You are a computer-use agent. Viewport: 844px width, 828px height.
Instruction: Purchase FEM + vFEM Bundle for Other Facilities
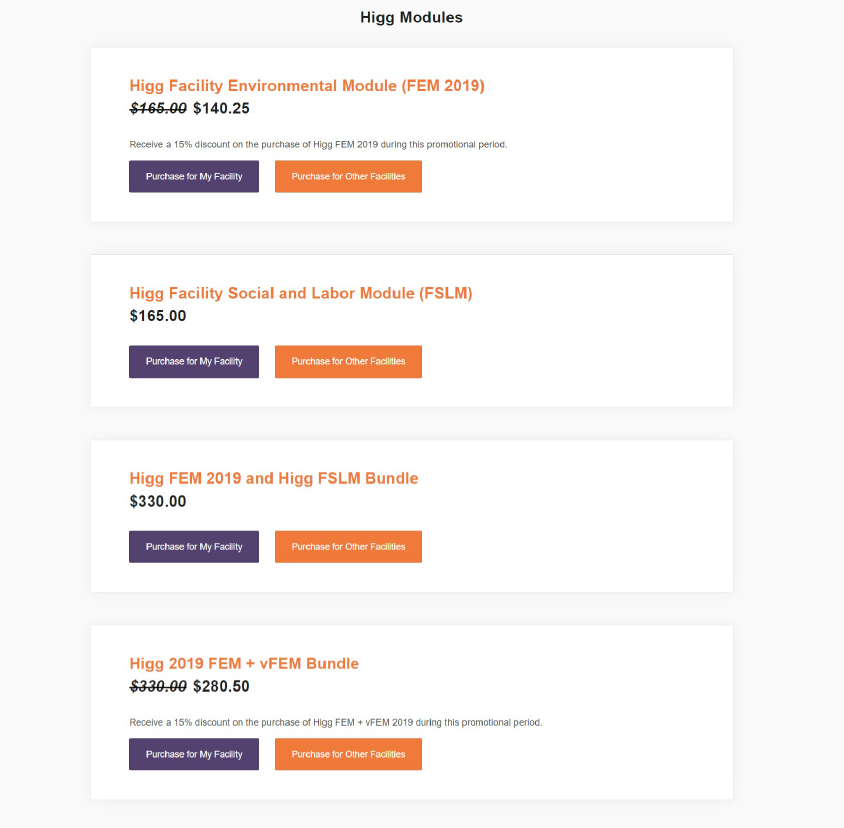pyautogui.click(x=348, y=754)
